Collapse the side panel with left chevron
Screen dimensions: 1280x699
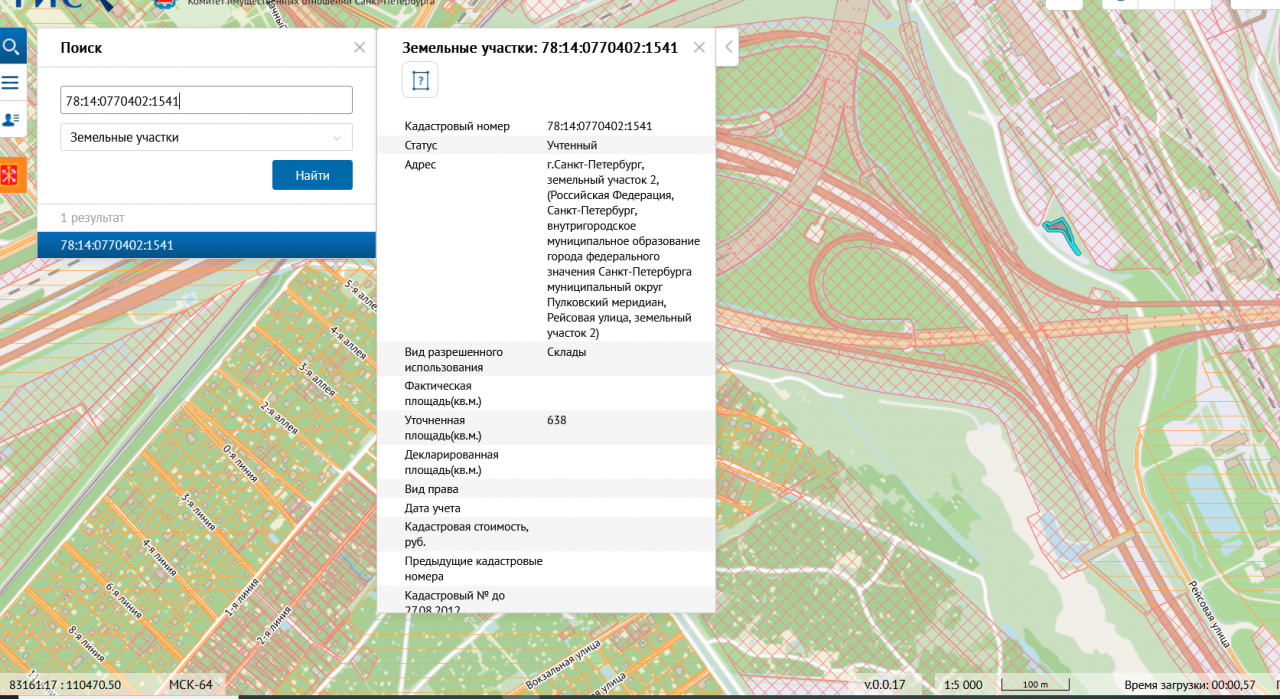coord(727,47)
